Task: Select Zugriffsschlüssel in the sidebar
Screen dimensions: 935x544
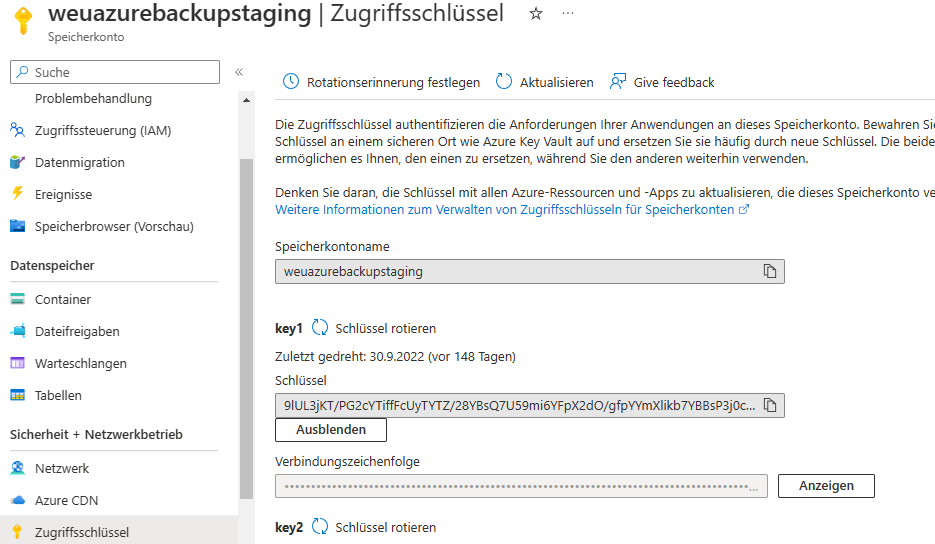Action: 82,533
